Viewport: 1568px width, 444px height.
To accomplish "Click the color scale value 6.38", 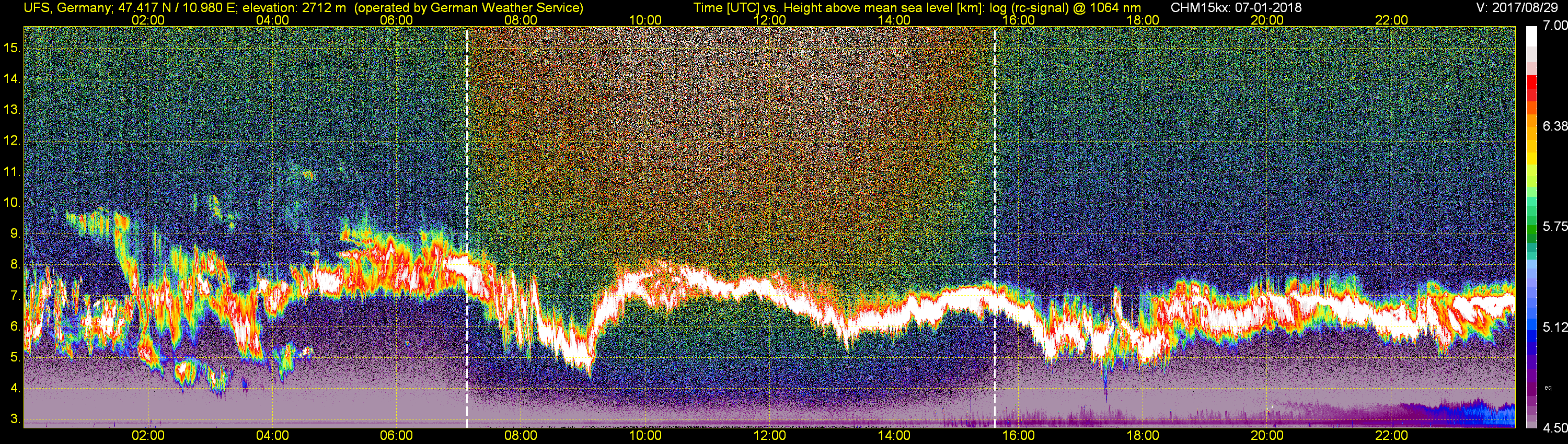I will click(x=1554, y=126).
